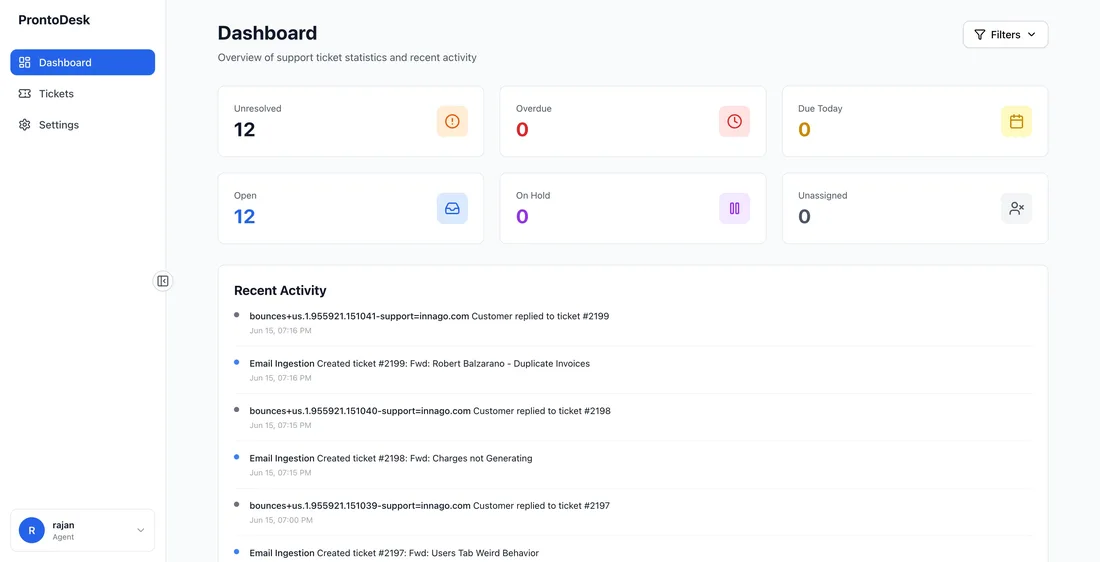Open the Unassigned stat card

(915, 208)
